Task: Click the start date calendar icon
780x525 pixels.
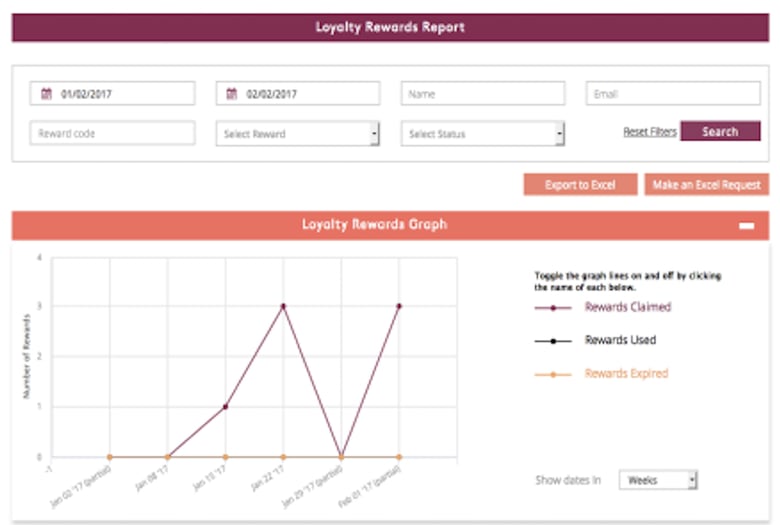Action: 45,94
